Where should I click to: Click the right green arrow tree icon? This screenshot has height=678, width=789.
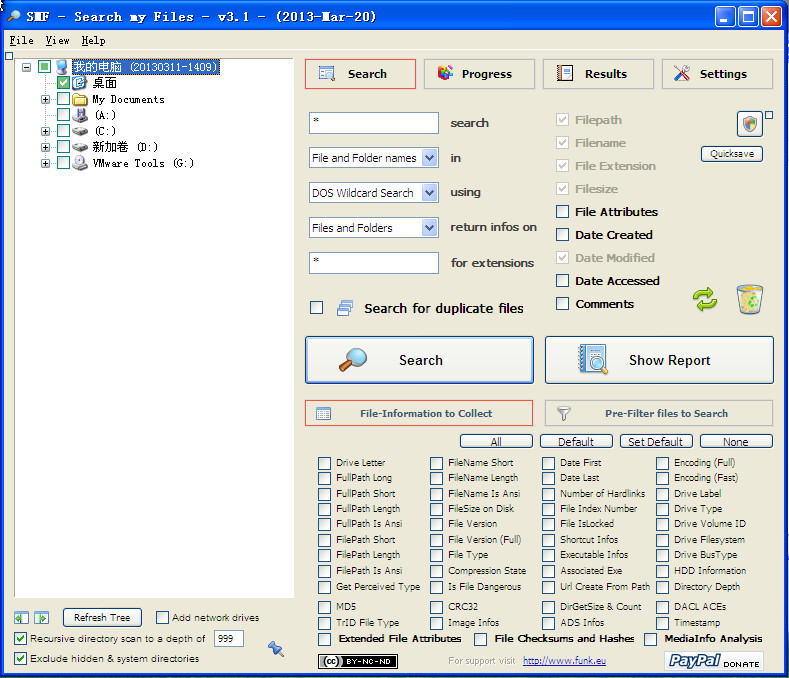pos(41,618)
